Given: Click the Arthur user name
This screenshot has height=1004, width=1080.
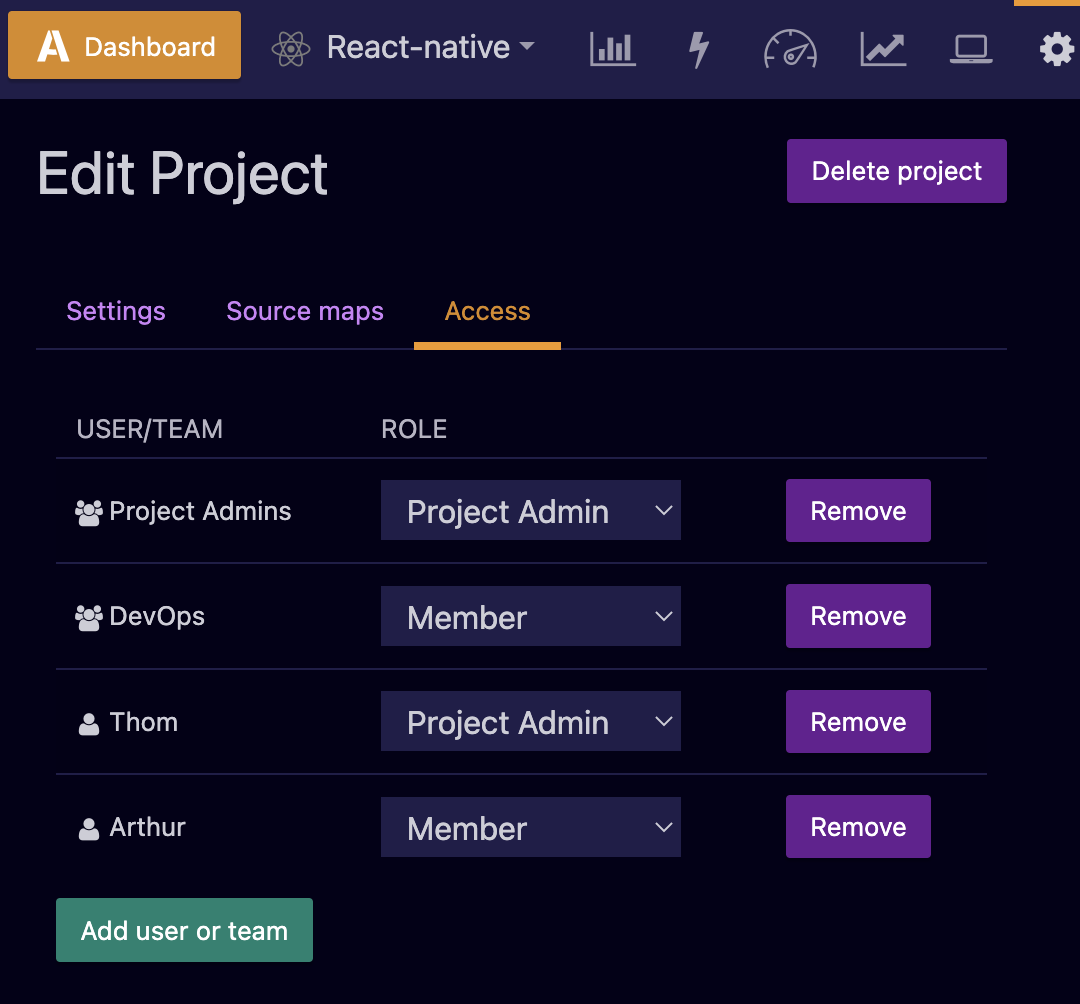Looking at the screenshot, I should [147, 827].
